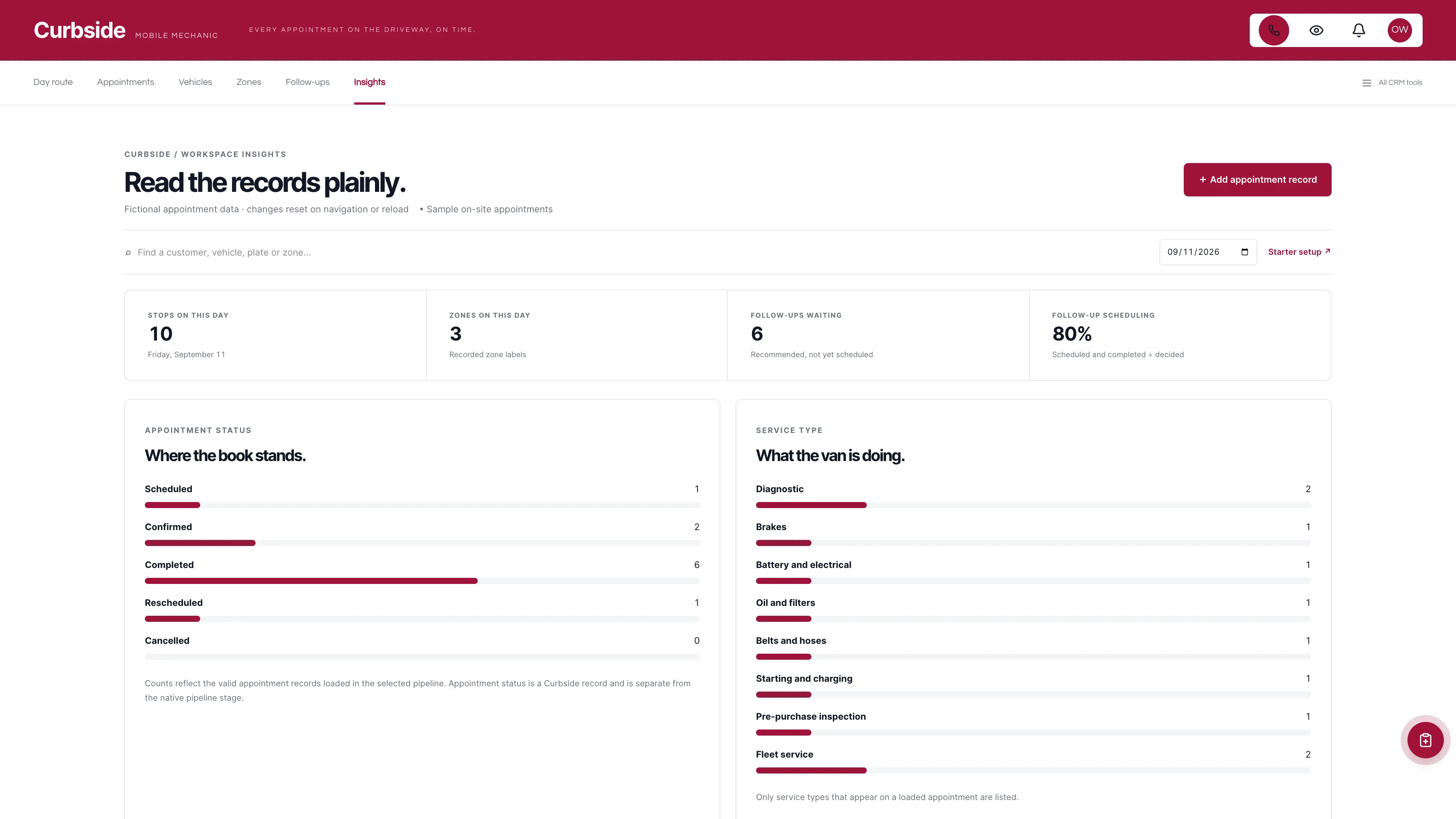Click the Scheduled status label
Screen dimensions: 1456x819
click(168, 489)
